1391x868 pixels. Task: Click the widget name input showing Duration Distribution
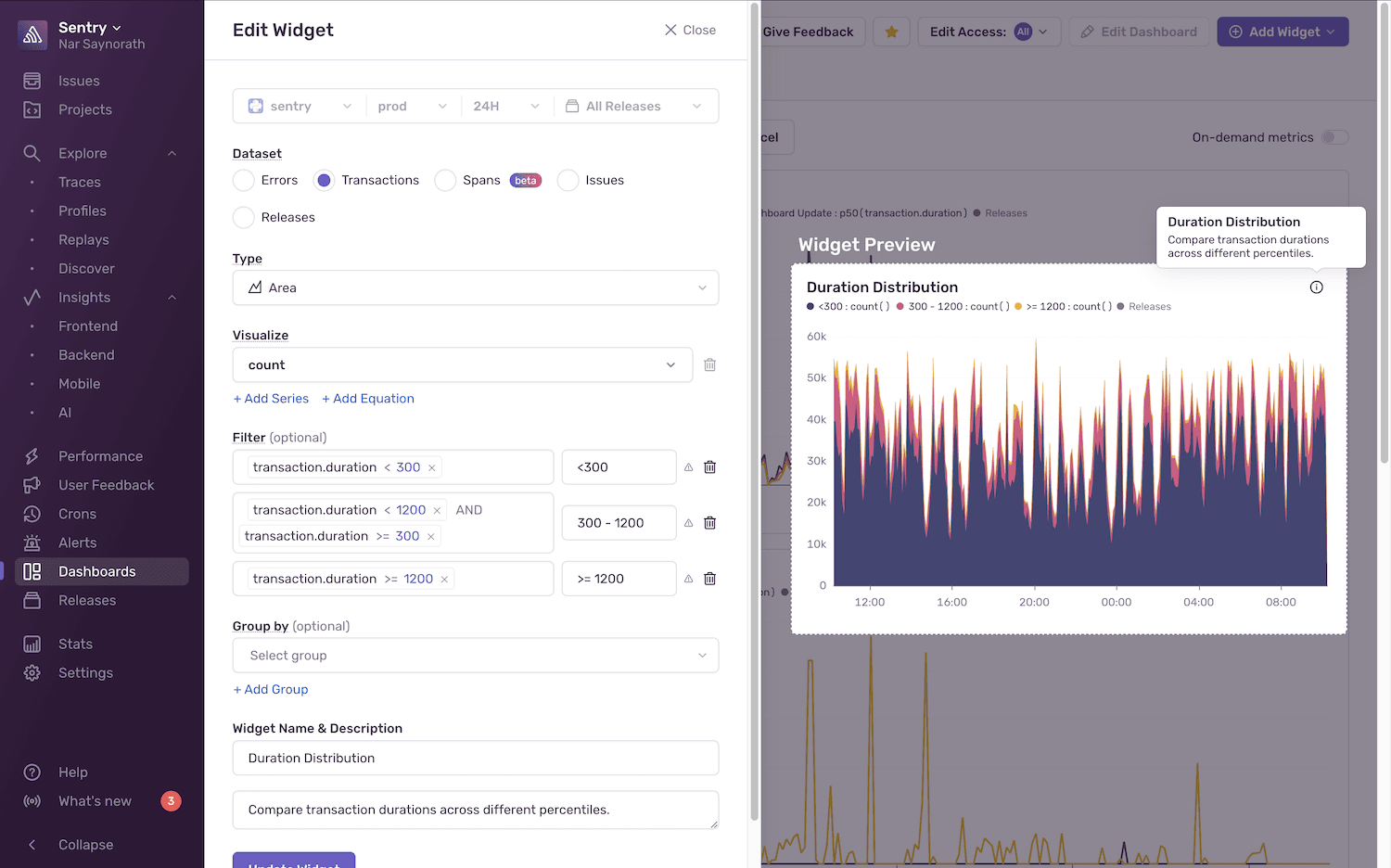point(476,758)
